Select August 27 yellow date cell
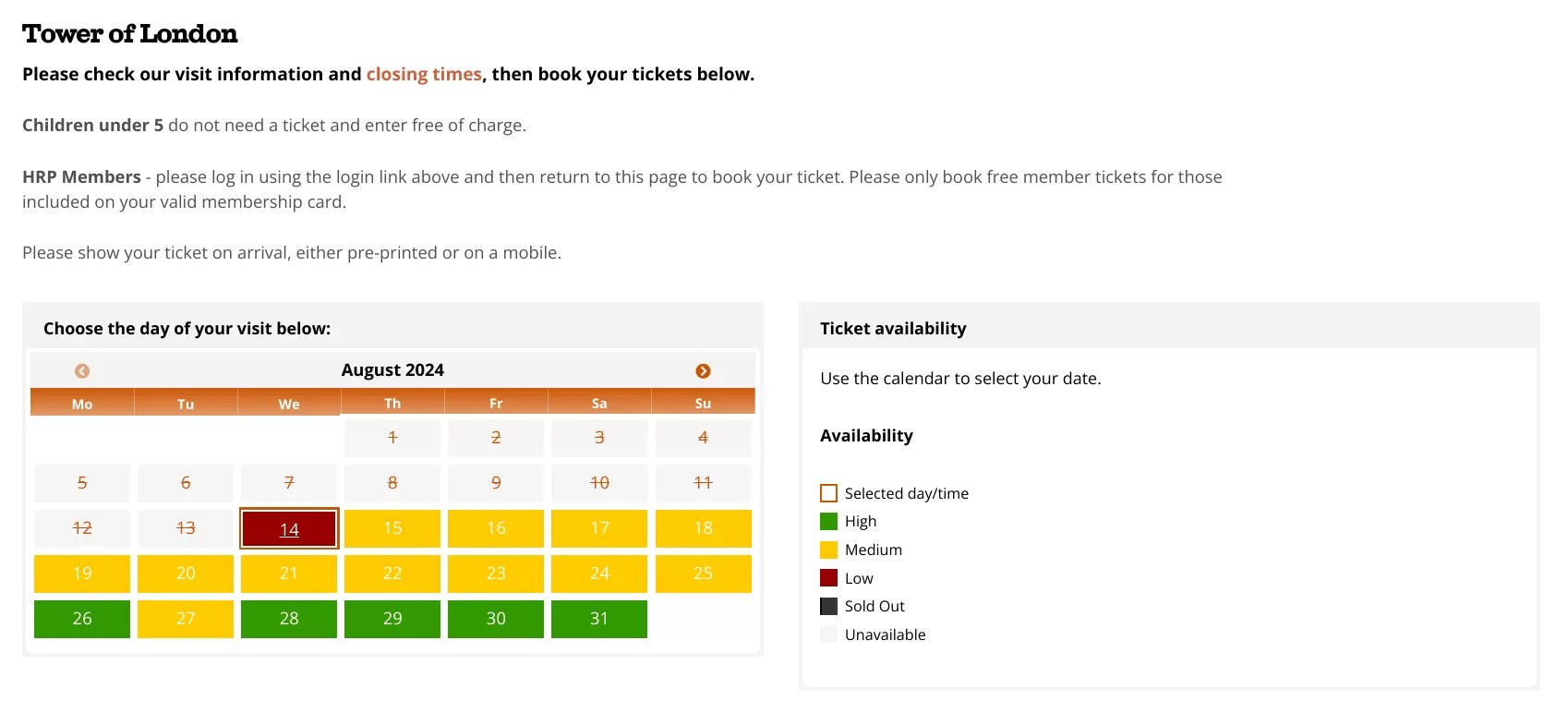1568x713 pixels. [186, 619]
